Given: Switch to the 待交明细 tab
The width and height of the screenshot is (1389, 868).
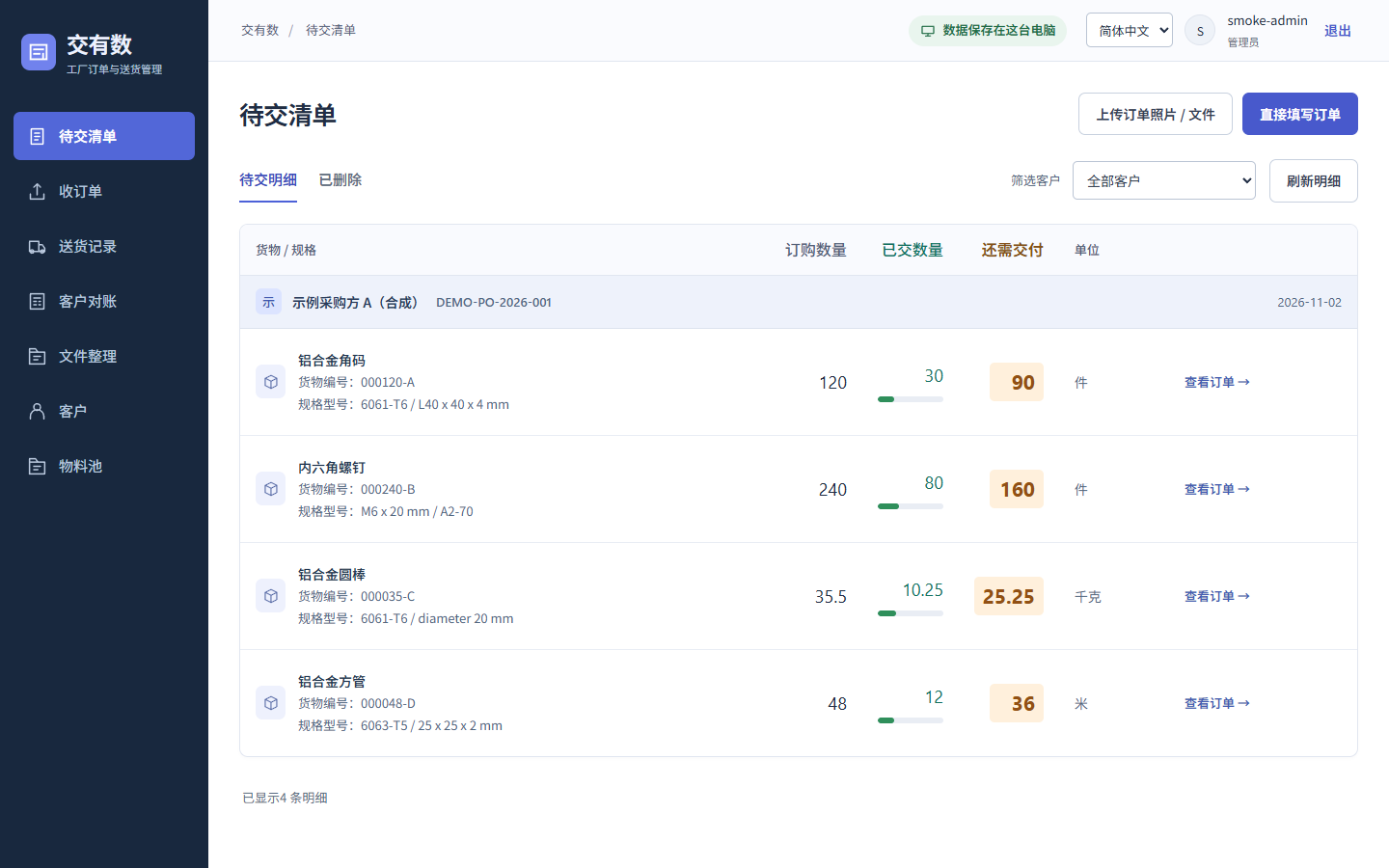Looking at the screenshot, I should point(268,179).
